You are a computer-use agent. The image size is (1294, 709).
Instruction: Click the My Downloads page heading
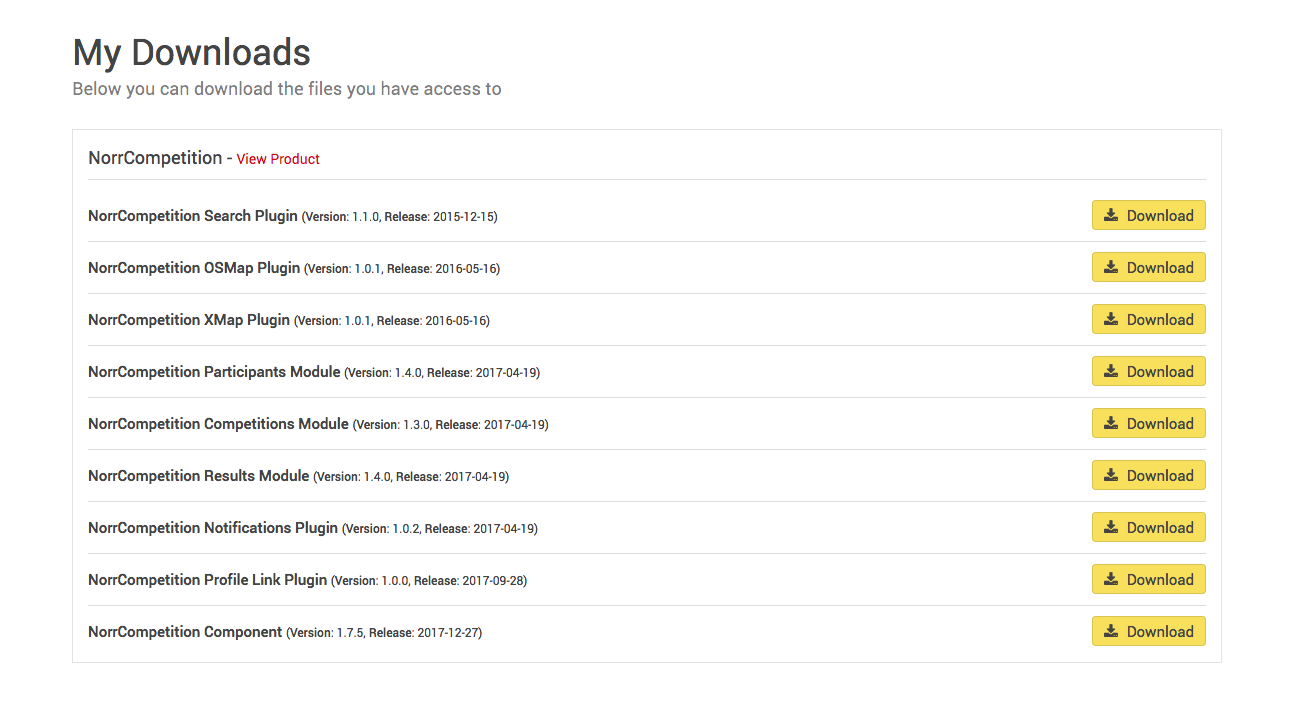pyautogui.click(x=192, y=52)
